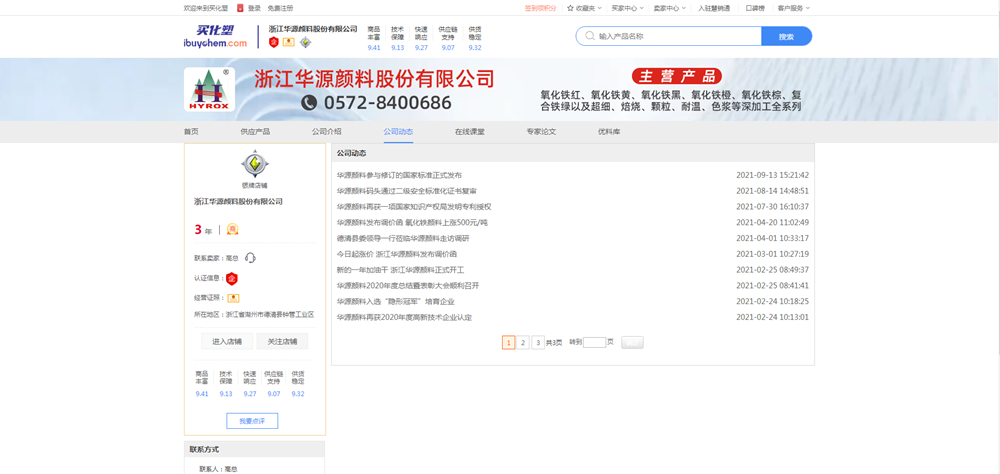
Task: Click the phone icon beside 0572-8400686
Action: pos(309,102)
